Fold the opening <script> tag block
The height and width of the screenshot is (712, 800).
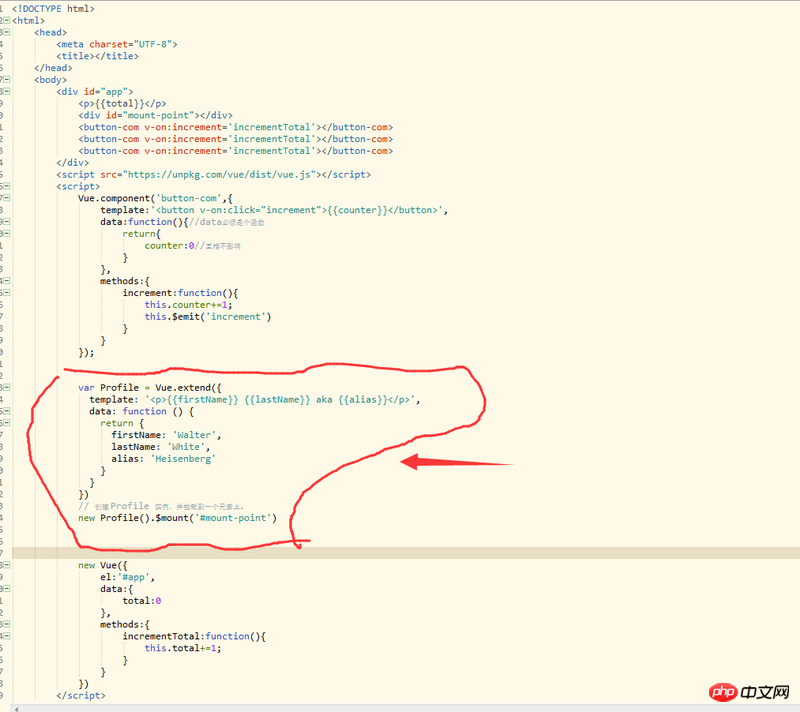click(x=7, y=186)
